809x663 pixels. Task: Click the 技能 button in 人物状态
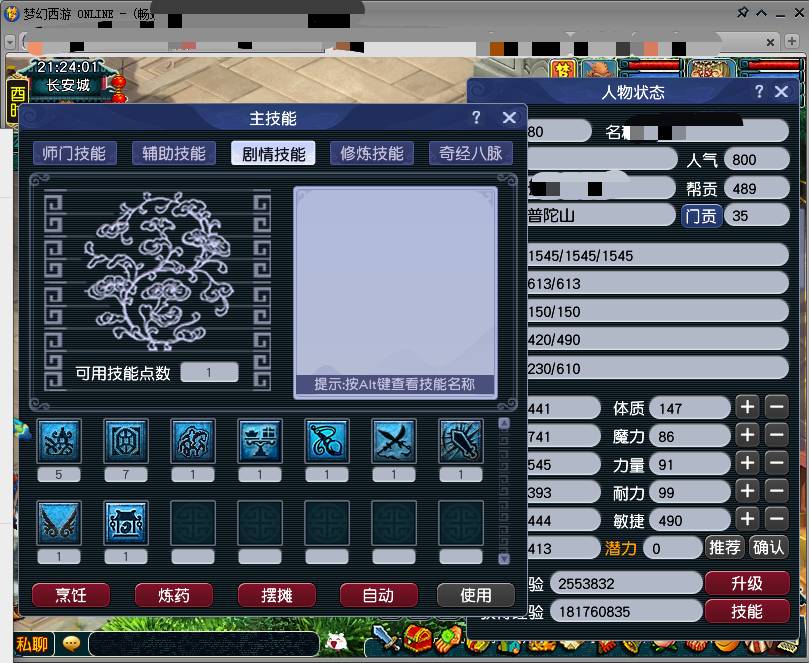coord(747,611)
